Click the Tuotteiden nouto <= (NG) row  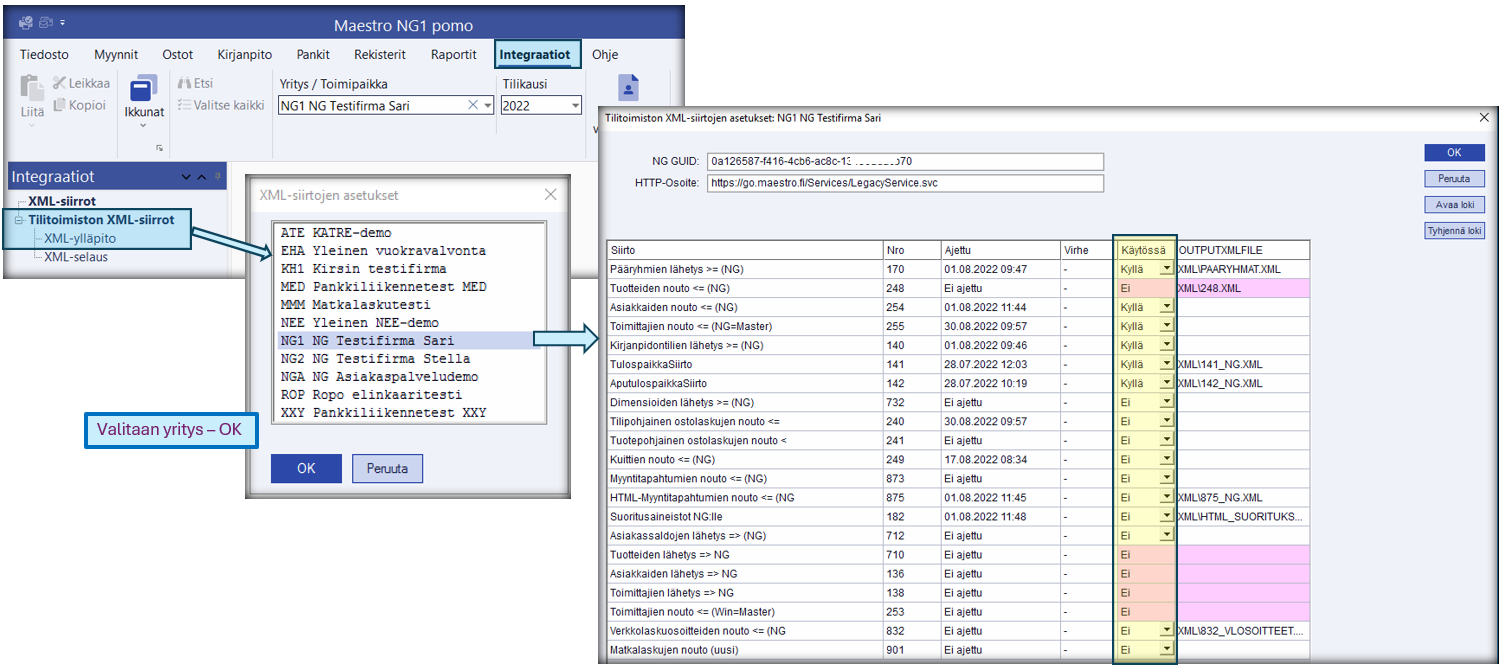tap(958, 288)
